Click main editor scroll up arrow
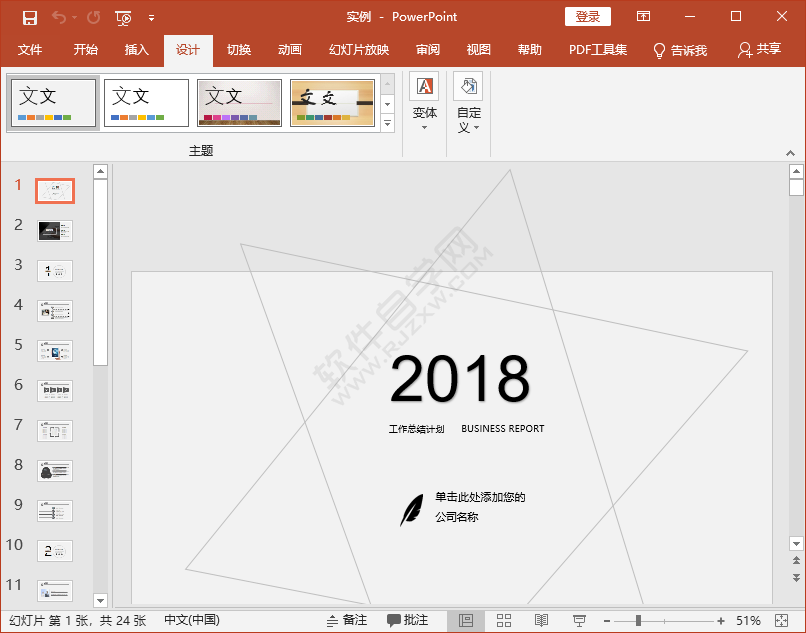This screenshot has height=633, width=806. tap(796, 171)
